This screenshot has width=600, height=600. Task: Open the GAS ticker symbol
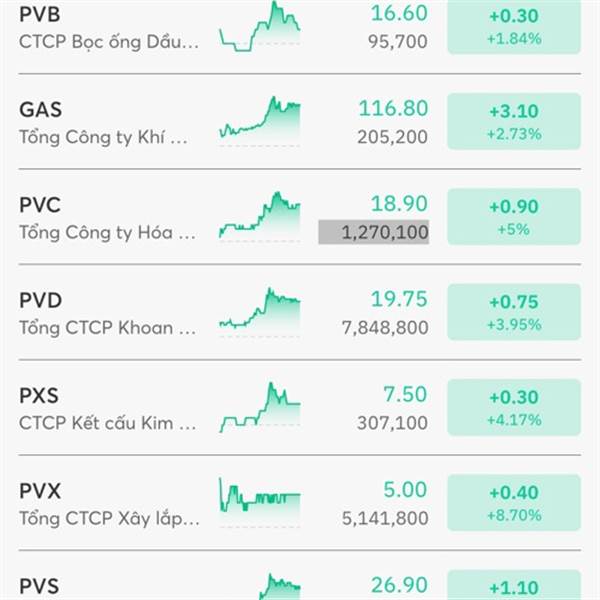(x=40, y=109)
